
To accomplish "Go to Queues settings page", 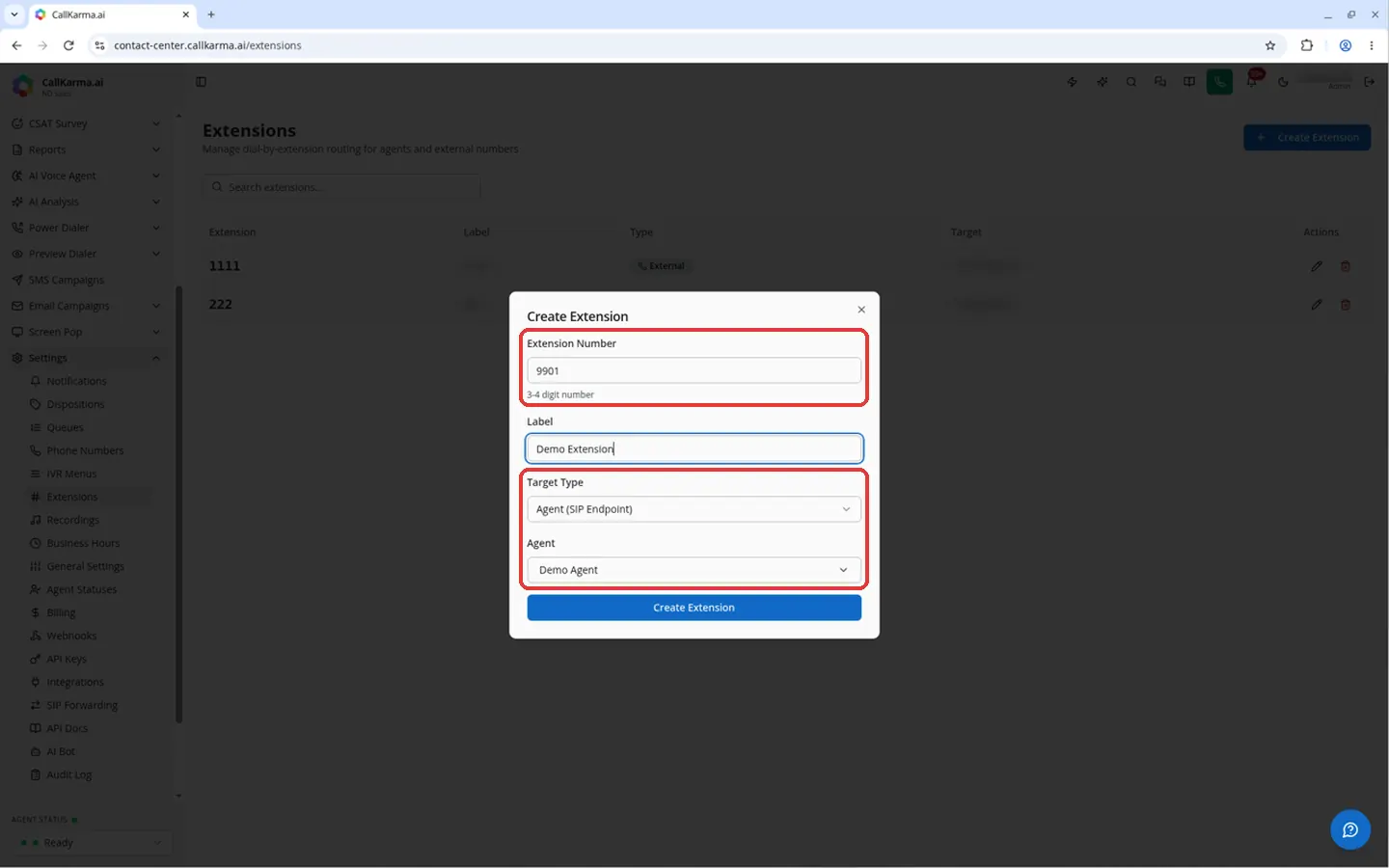I will (65, 427).
